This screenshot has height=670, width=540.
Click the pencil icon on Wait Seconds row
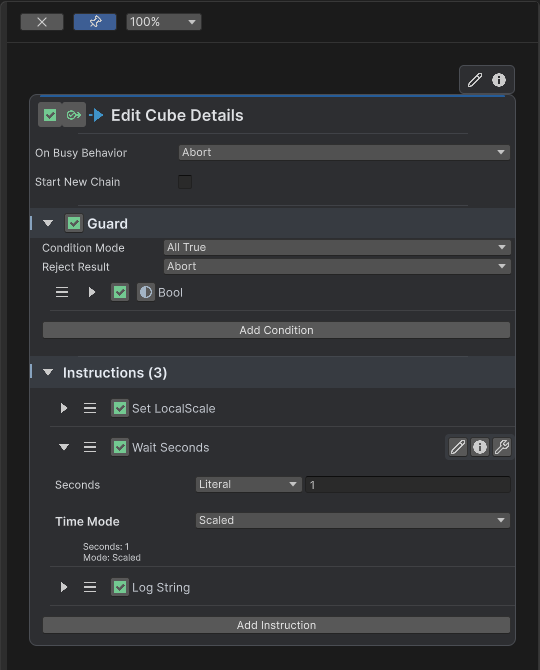(x=458, y=447)
